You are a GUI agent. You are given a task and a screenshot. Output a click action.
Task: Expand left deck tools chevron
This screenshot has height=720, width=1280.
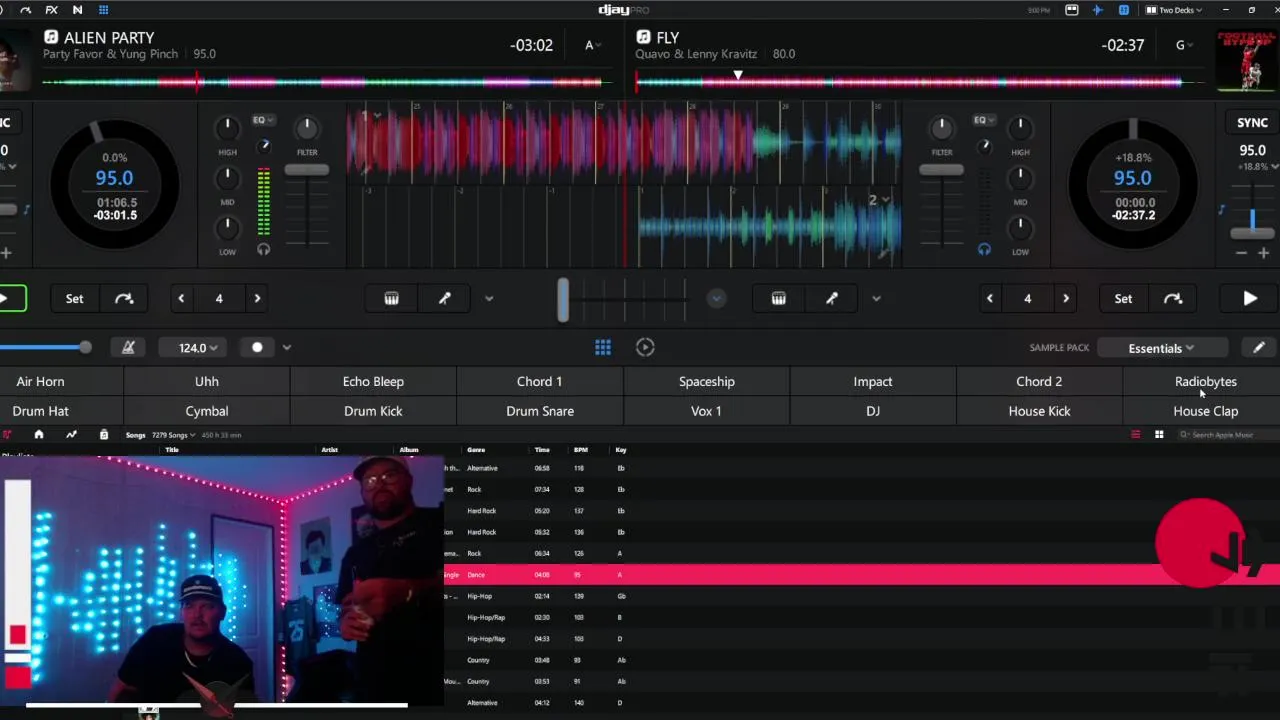tap(489, 298)
